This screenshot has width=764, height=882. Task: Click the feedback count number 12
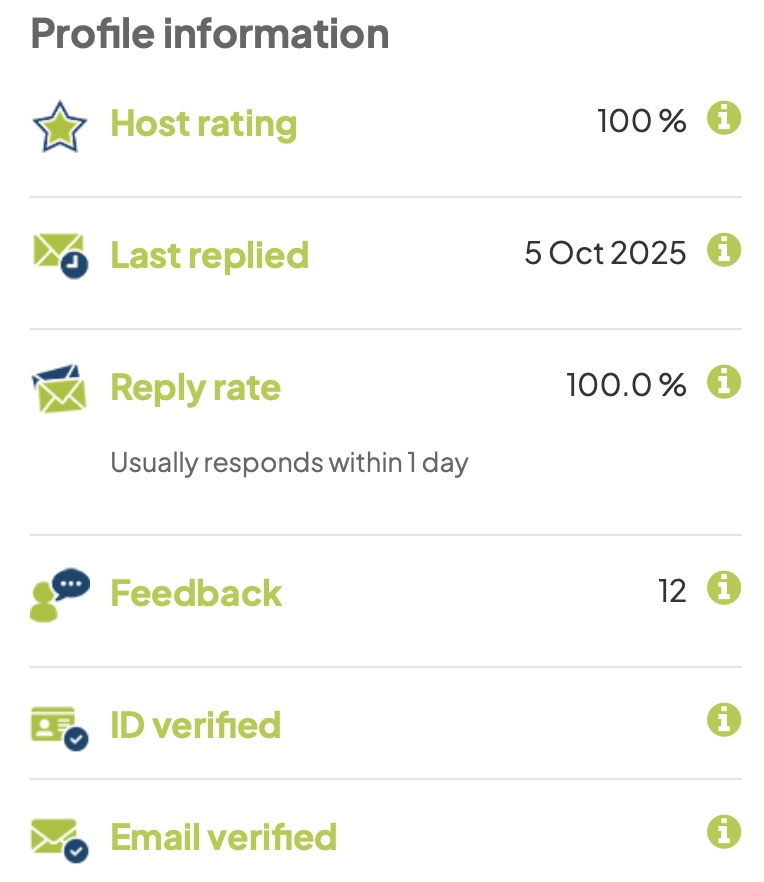click(672, 592)
